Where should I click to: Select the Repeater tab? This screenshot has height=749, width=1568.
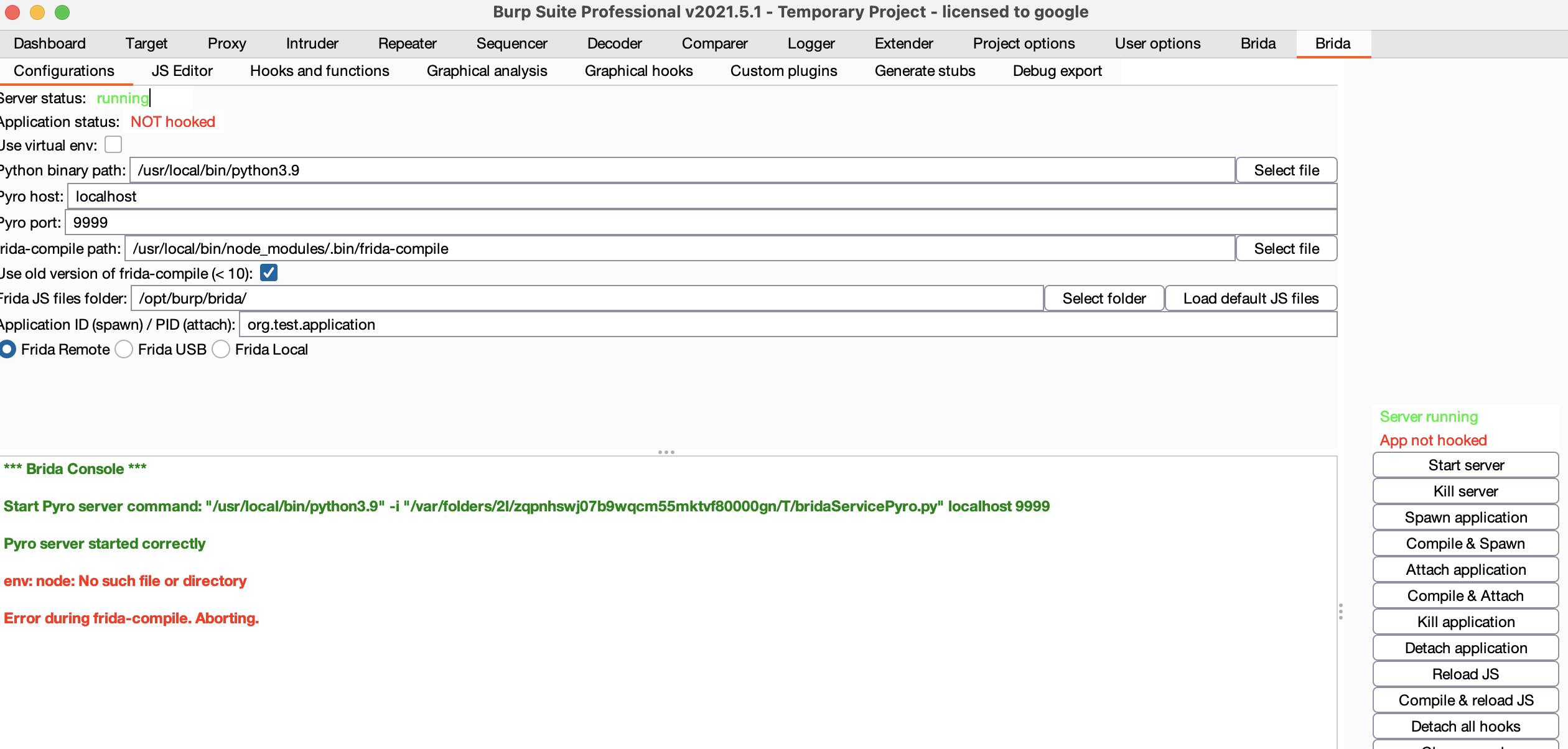407,44
